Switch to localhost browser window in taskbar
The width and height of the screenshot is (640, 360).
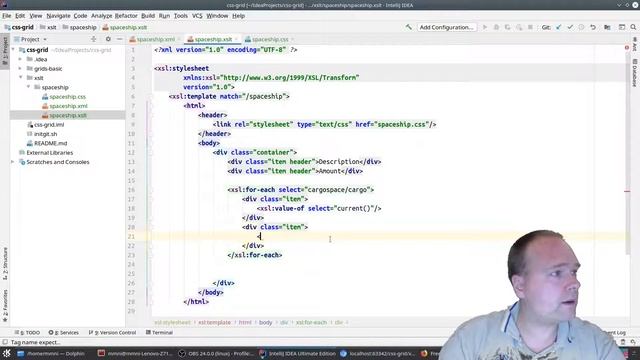tap(377, 353)
